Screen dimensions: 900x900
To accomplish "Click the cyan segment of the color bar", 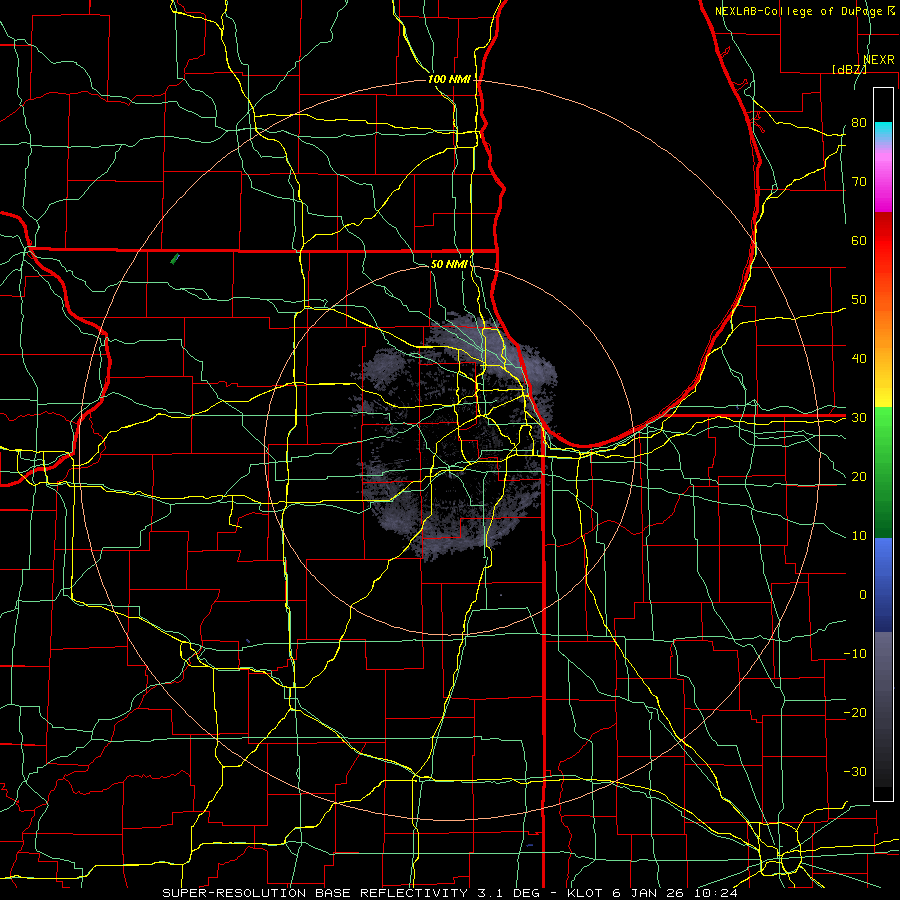I will click(883, 131).
